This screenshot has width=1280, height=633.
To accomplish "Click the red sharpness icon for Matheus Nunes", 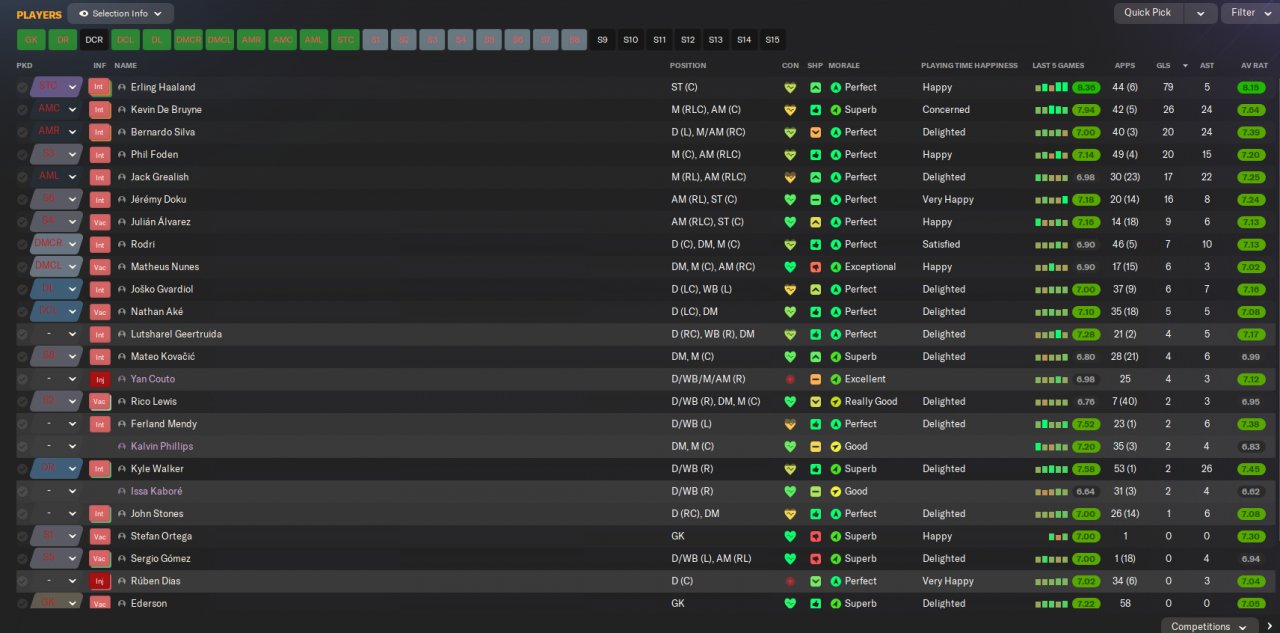I will tap(815, 267).
